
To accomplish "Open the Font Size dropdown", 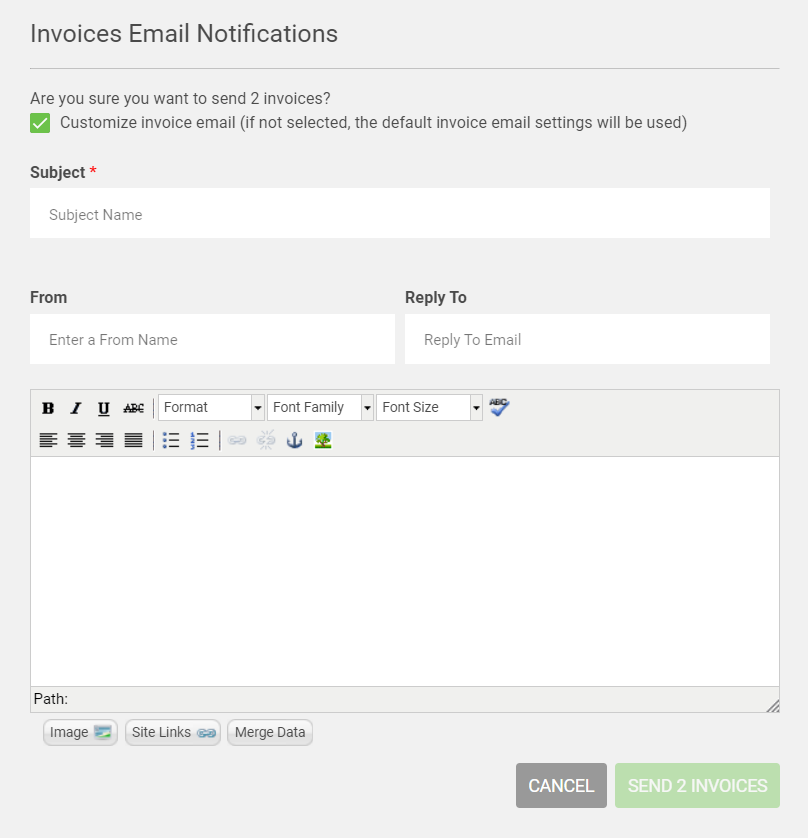I will [429, 407].
